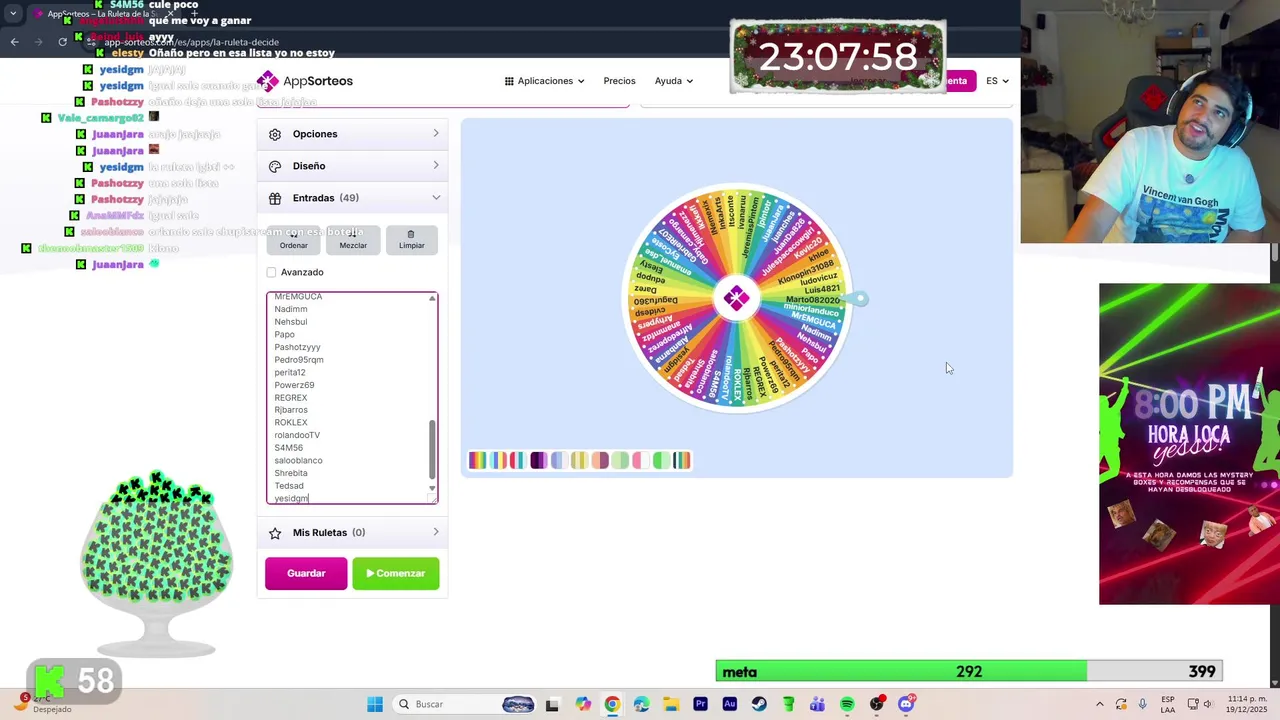
Task: Click the entries list scroll down arrow
Action: tap(432, 488)
